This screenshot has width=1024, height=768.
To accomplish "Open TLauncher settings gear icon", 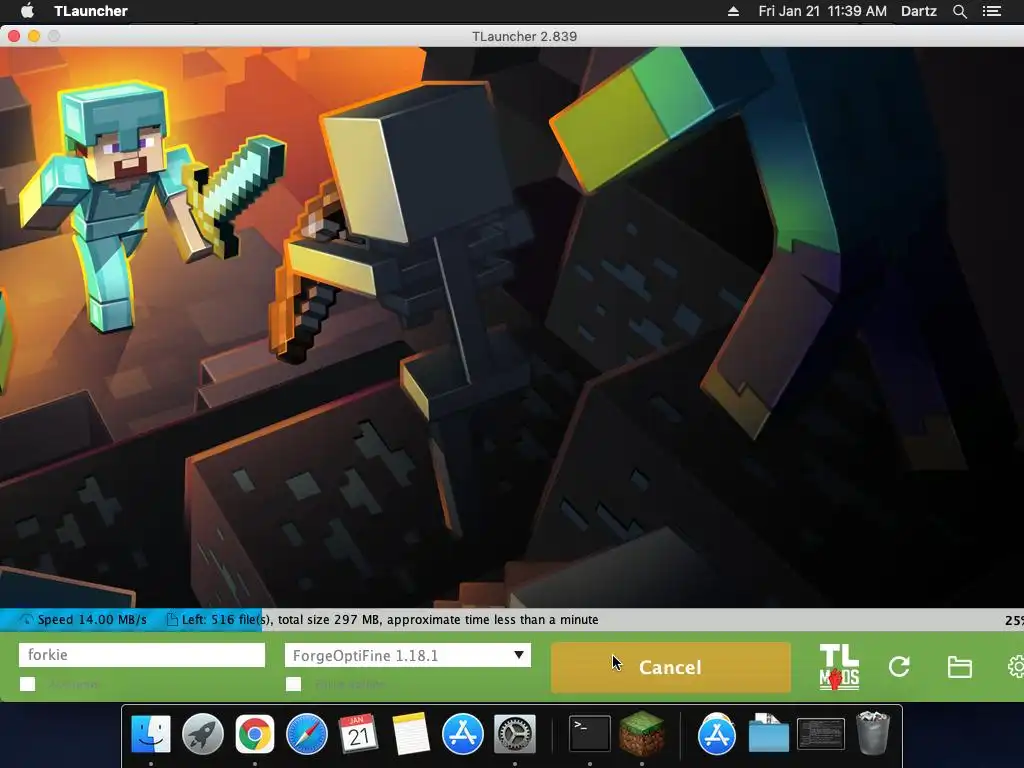I will coord(1016,667).
